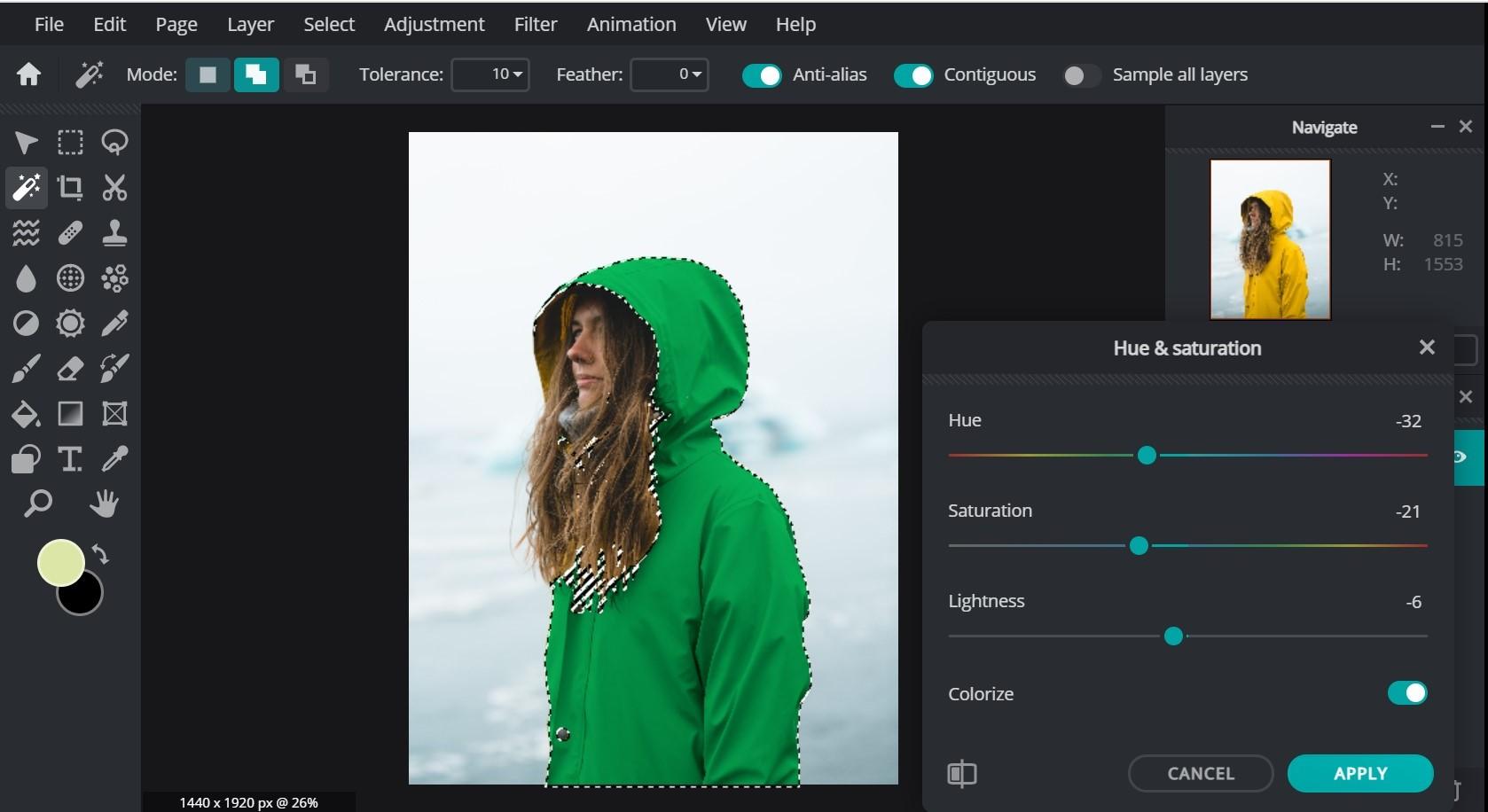Click the Lightness slider handle
Screen dimensions: 1488x812
click(x=1173, y=636)
